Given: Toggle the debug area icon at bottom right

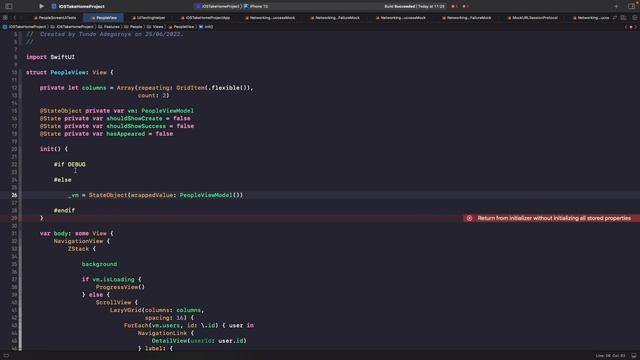Looking at the screenshot, I should point(634,356).
